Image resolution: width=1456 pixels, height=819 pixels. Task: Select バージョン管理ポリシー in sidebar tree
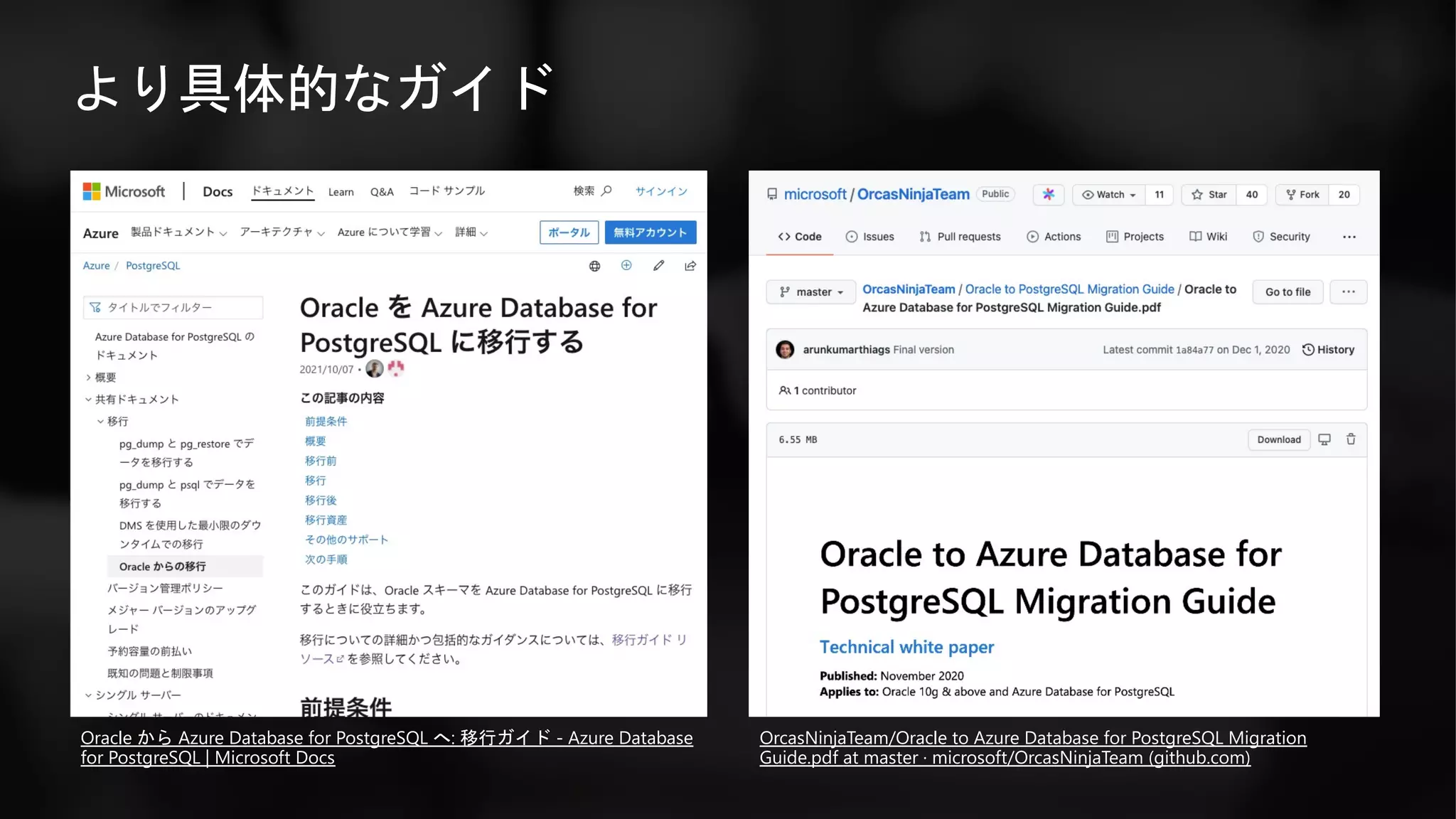[165, 589]
